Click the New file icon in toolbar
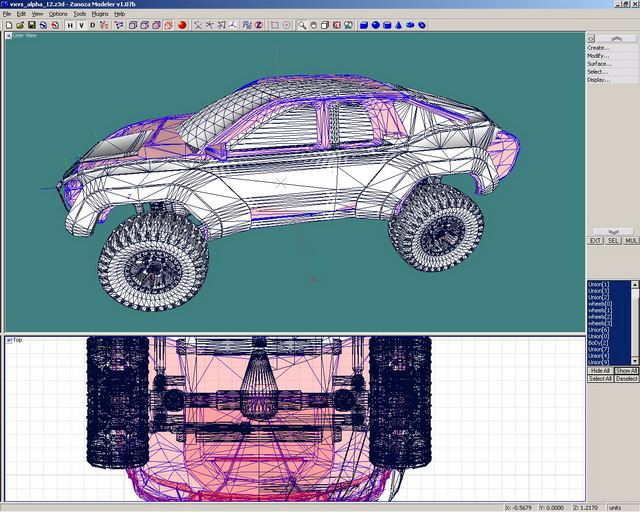Viewport: 640px width, 512px height. click(8, 25)
